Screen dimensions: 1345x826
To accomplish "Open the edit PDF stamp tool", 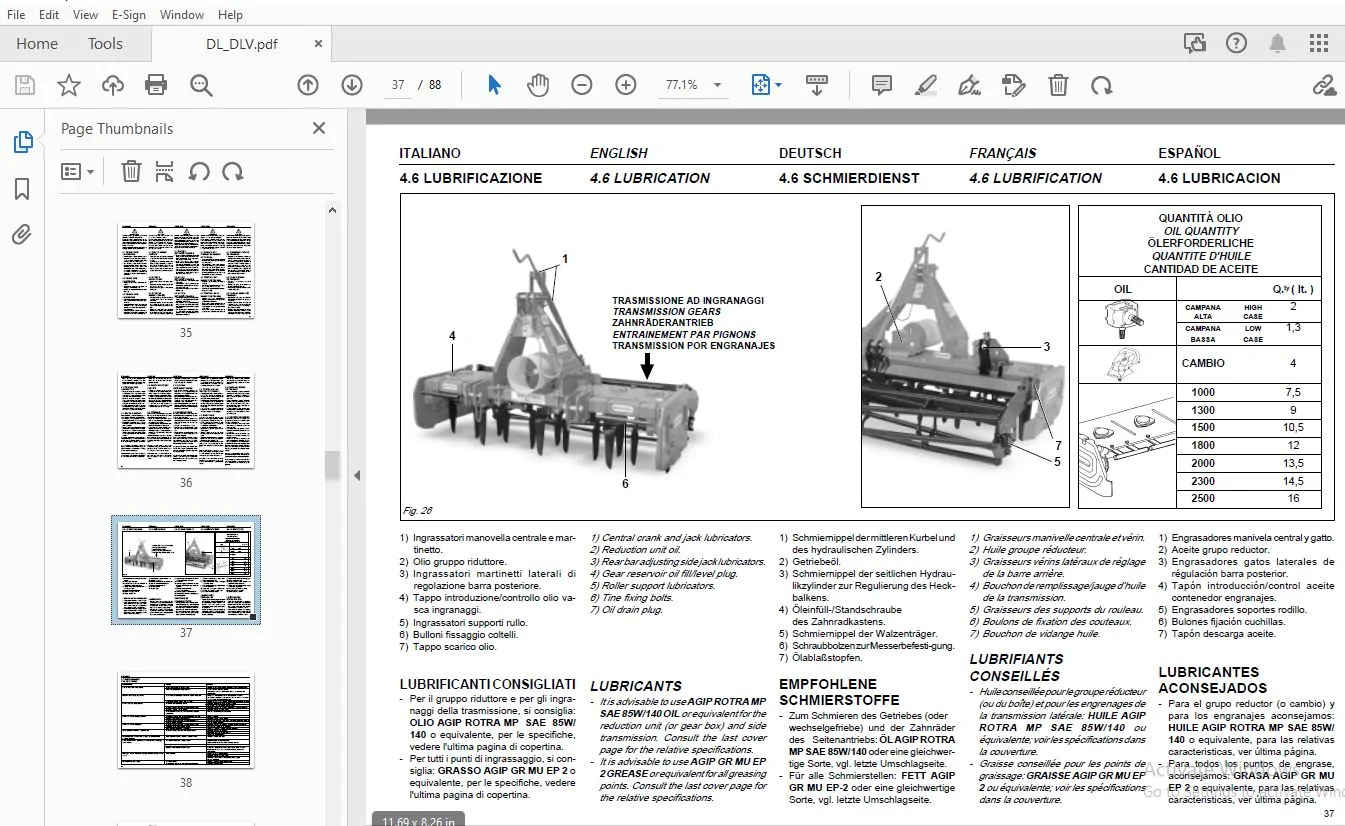I will click(x=1013, y=85).
